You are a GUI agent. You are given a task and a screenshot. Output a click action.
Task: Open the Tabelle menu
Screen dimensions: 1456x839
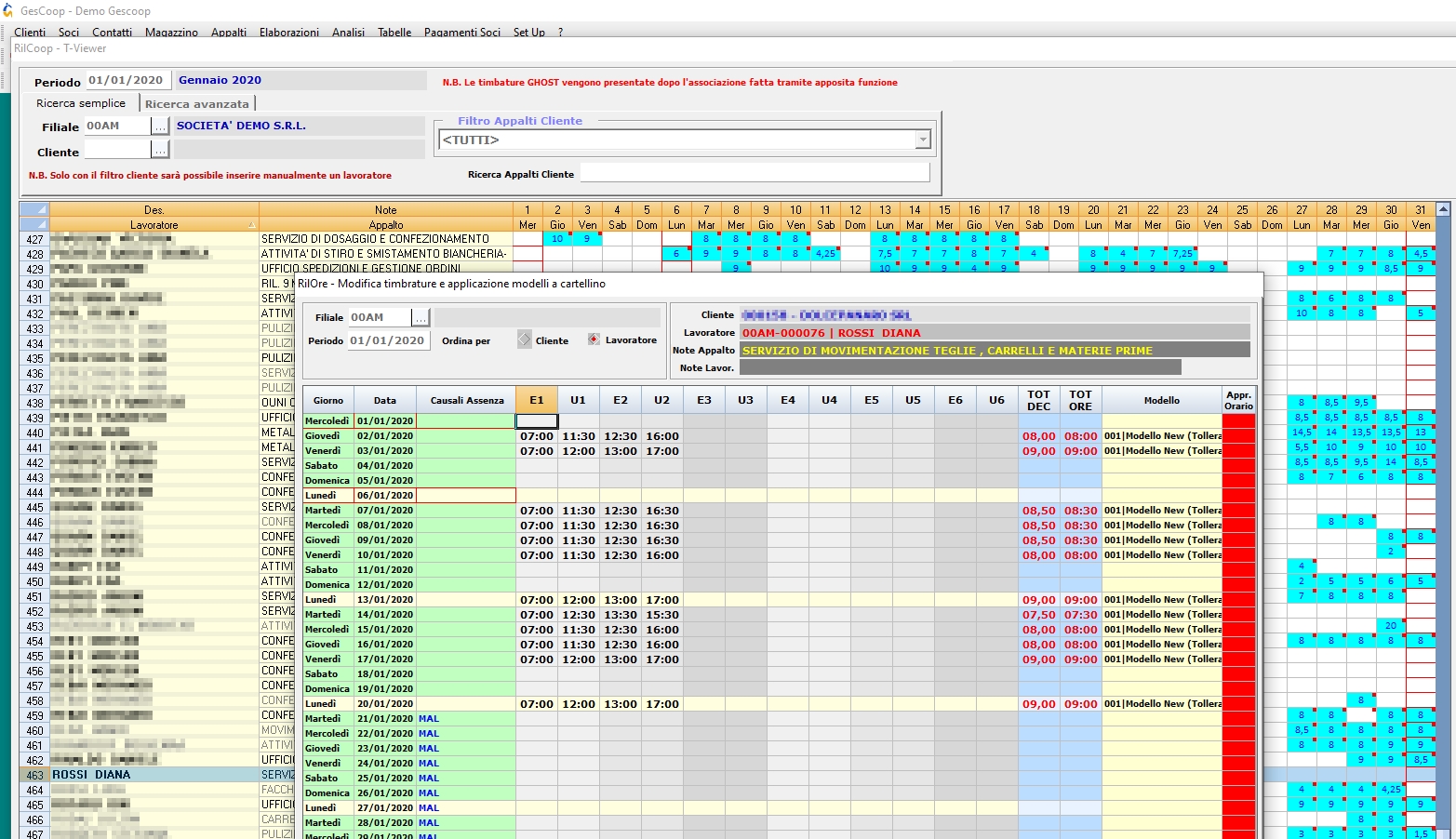(x=394, y=32)
